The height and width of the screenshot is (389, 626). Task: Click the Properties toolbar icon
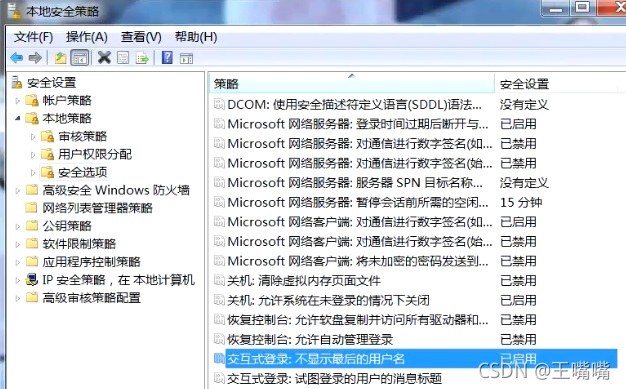(x=123, y=58)
